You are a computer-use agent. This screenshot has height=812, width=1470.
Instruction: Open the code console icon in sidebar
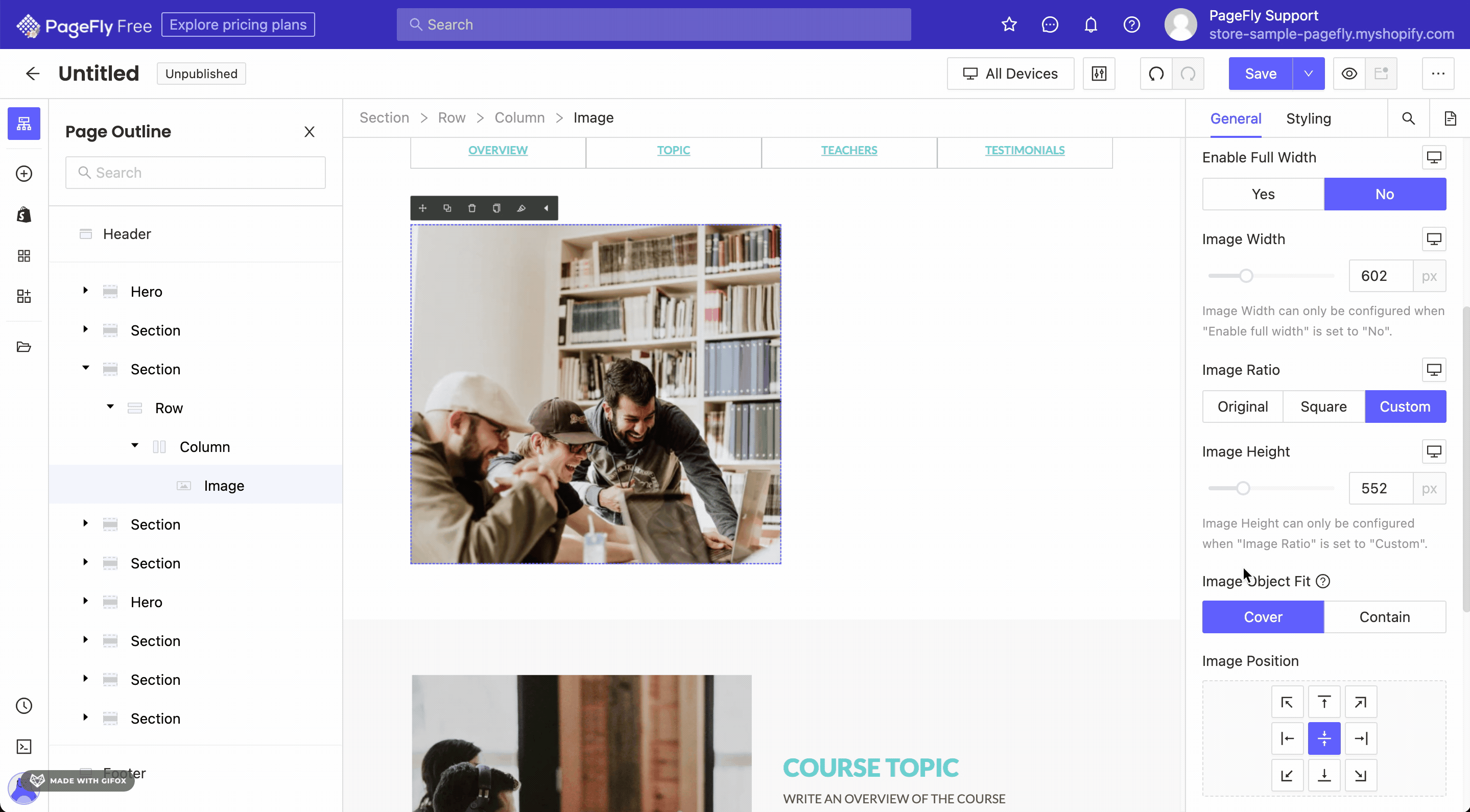(24, 747)
